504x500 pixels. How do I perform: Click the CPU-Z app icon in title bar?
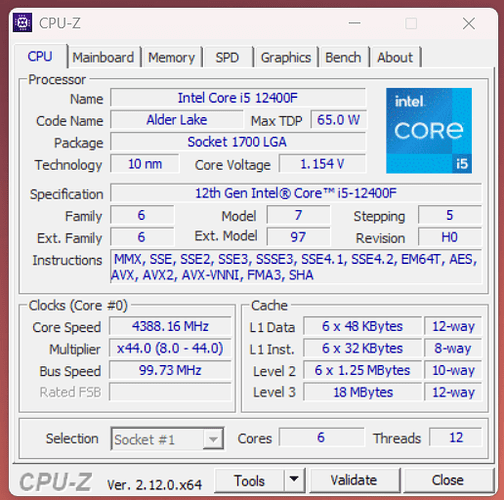pos(22,23)
